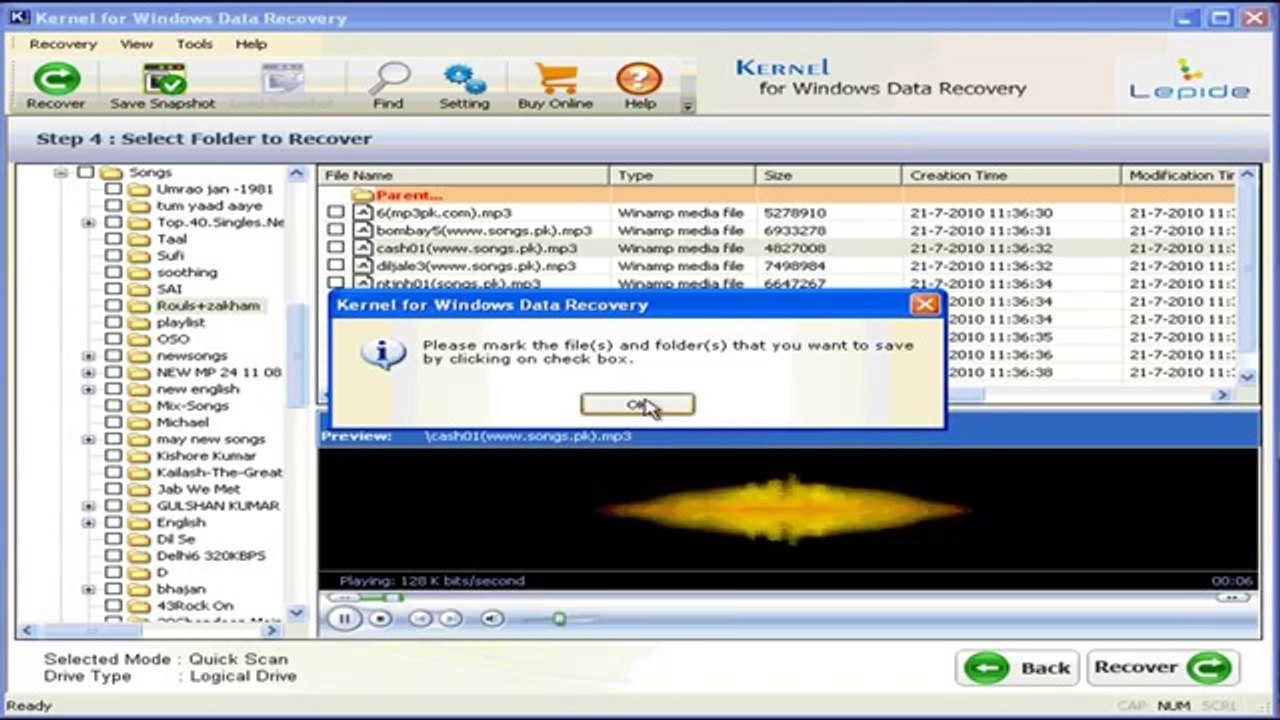The width and height of the screenshot is (1280, 720).
Task: Check the 6(mp3pk.com).mp3 file checkbox
Action: (x=336, y=212)
